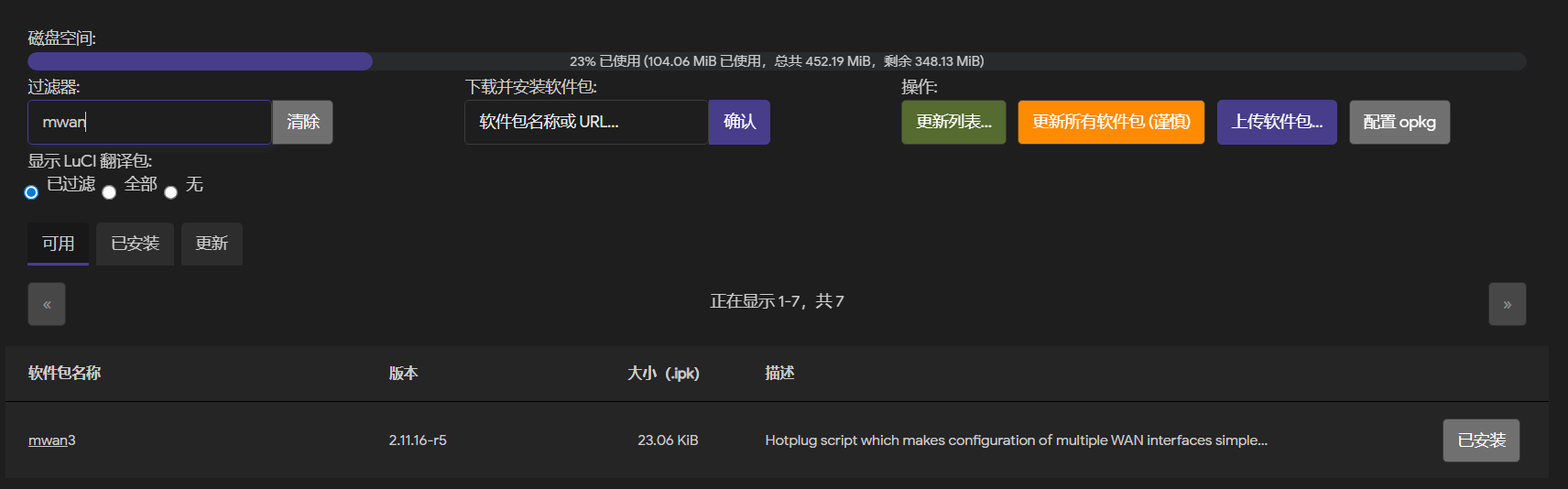This screenshot has width=1568, height=489.
Task: Click the disk space usage bar
Action: point(776,61)
